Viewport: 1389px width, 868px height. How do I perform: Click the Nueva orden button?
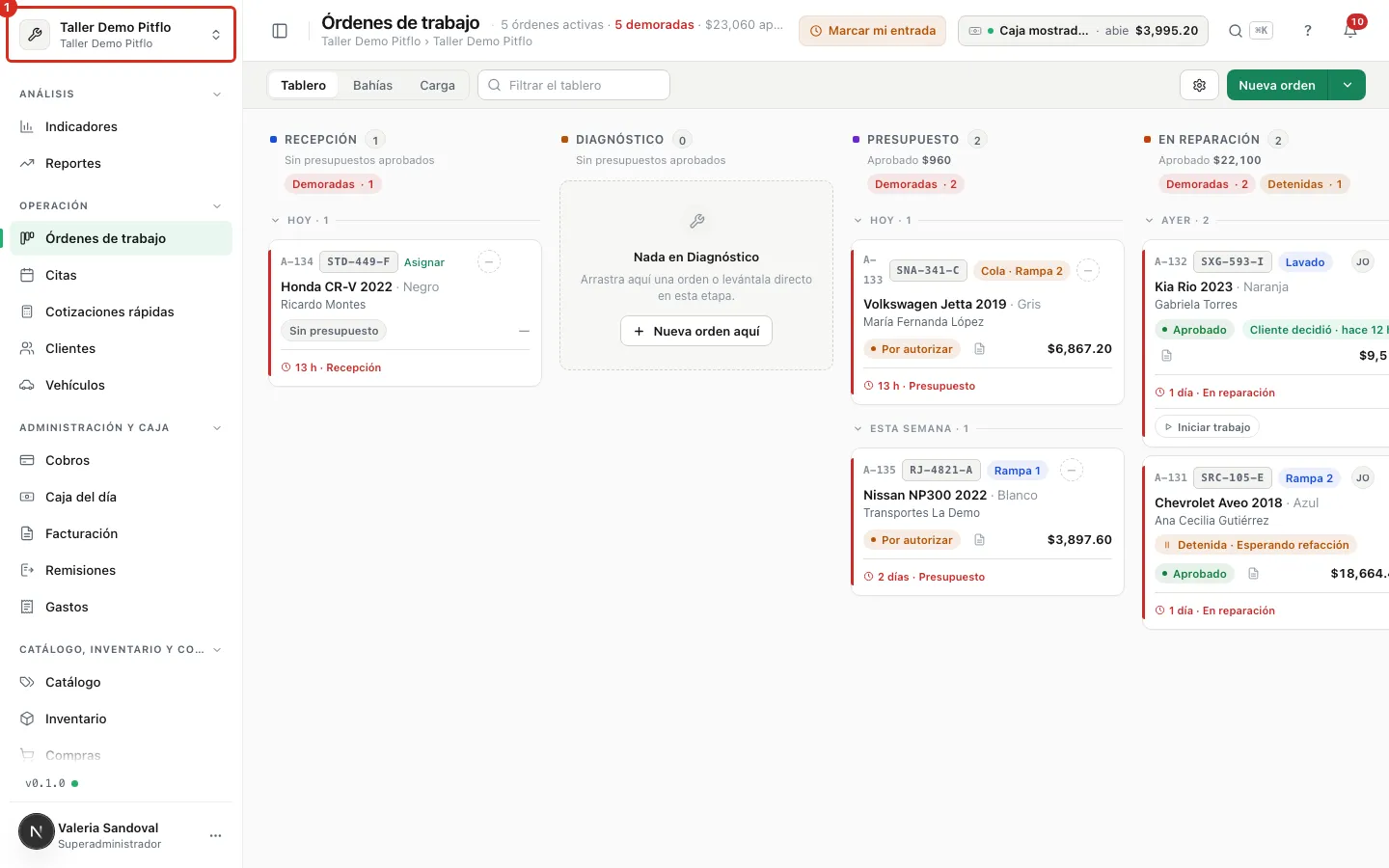point(1277,85)
